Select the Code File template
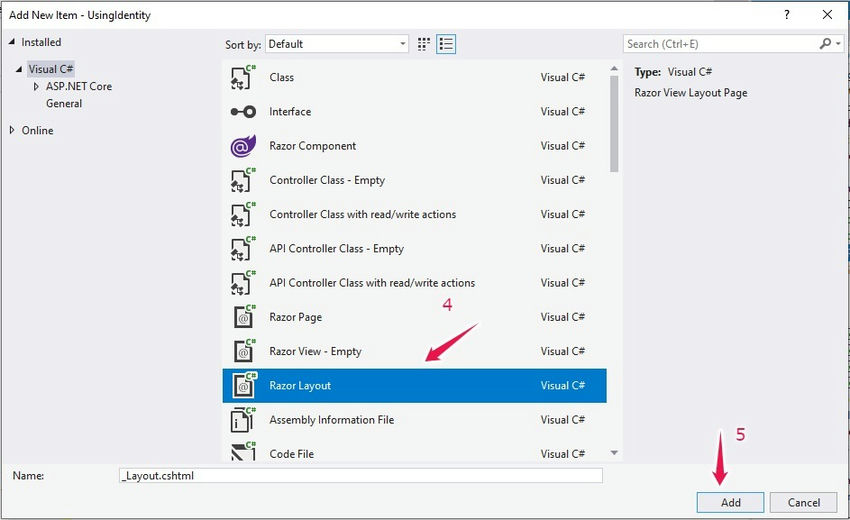The height and width of the screenshot is (520, 850). 415,450
